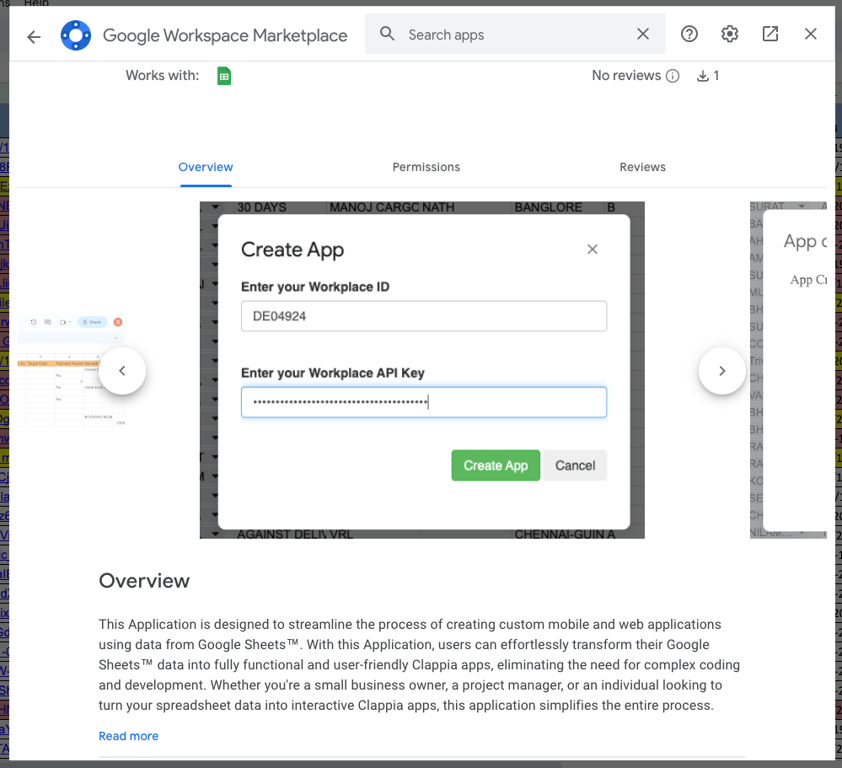Close the Marketplace dialog
The height and width of the screenshot is (768, 842).
(810, 34)
